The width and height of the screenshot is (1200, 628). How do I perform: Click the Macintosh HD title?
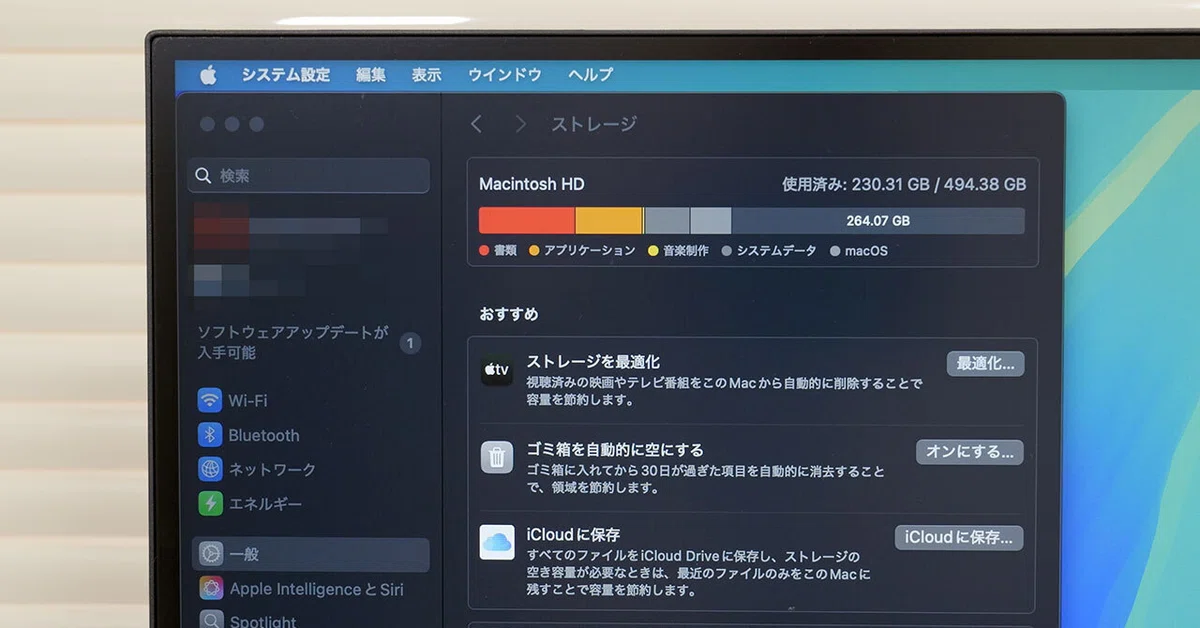532,184
